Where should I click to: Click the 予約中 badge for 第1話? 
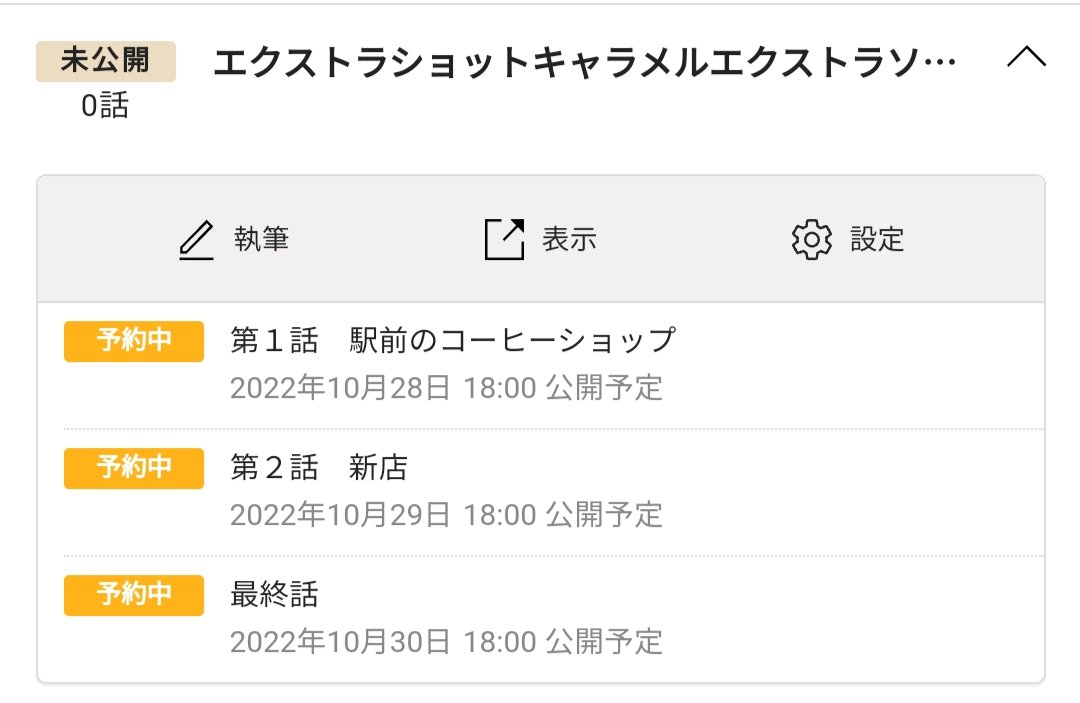tap(134, 341)
